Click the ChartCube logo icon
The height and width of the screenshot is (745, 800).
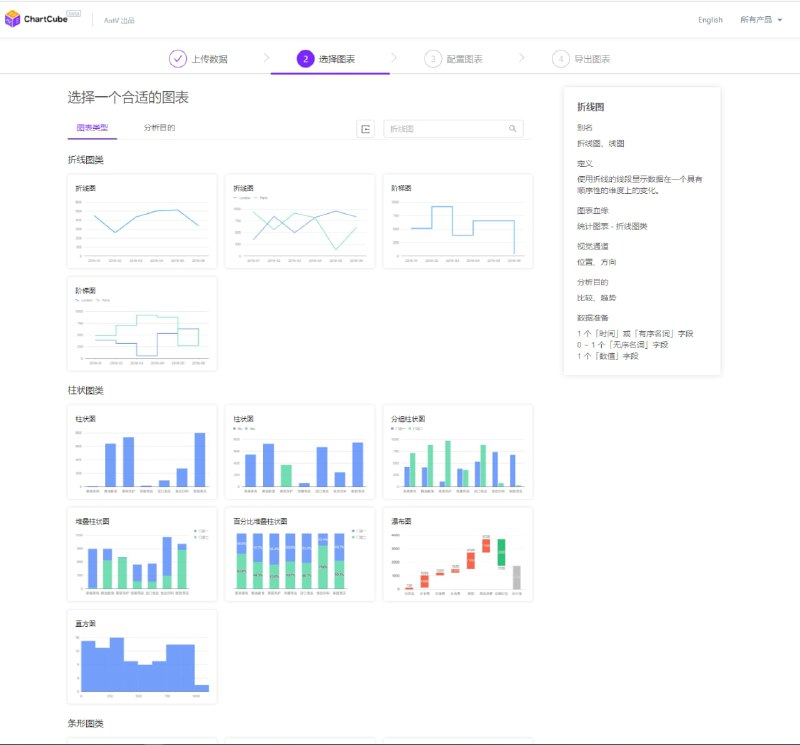[12, 19]
